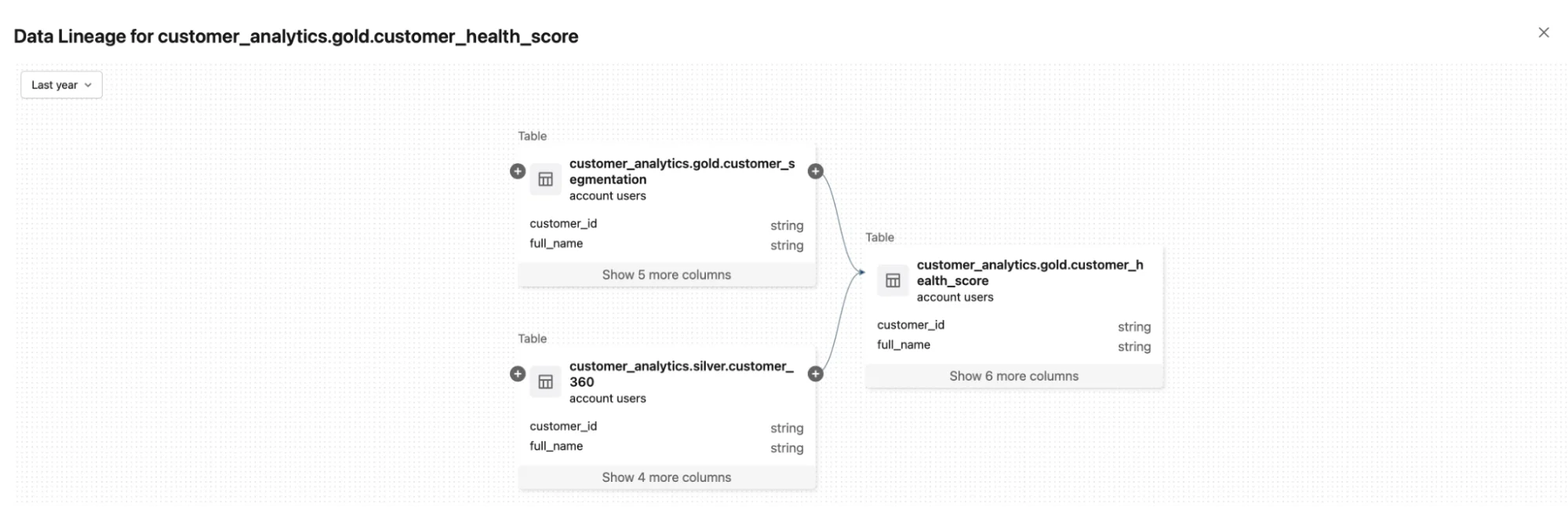Image resolution: width=1568 pixels, height=507 pixels.
Task: Open the Last year time range dropdown
Action: pos(61,85)
